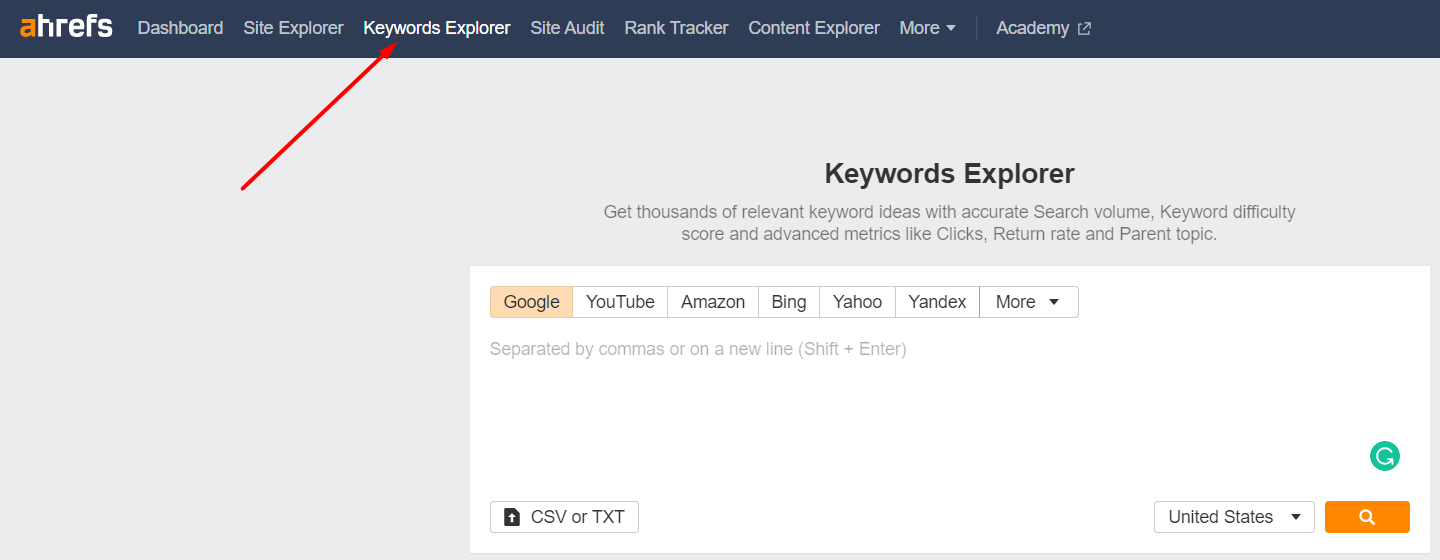Navigate to Rank Tracker
This screenshot has width=1440, height=560.
pos(676,28)
